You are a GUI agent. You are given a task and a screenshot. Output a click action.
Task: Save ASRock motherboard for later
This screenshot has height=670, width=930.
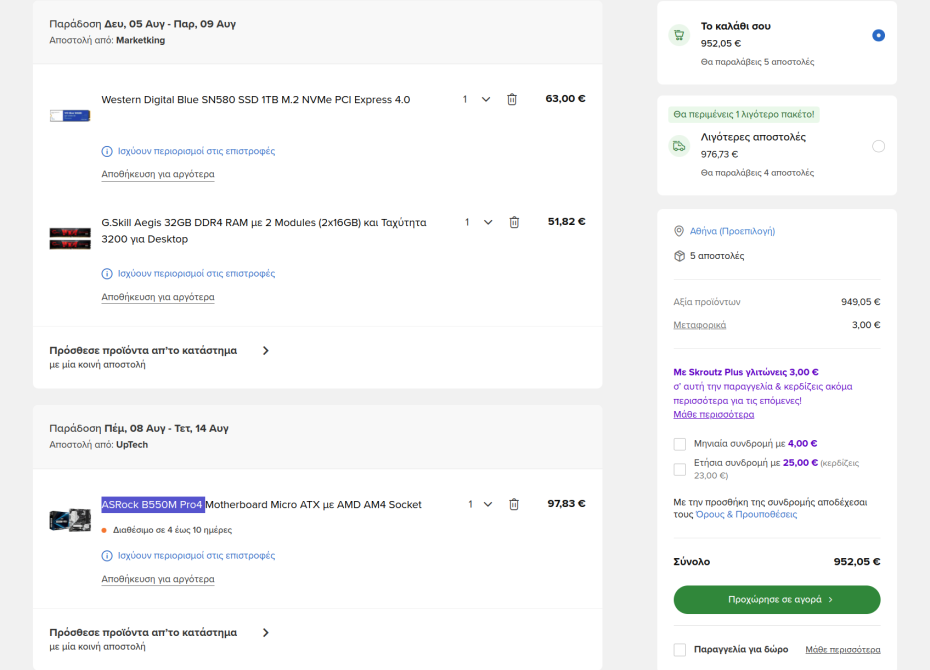[x=158, y=579]
